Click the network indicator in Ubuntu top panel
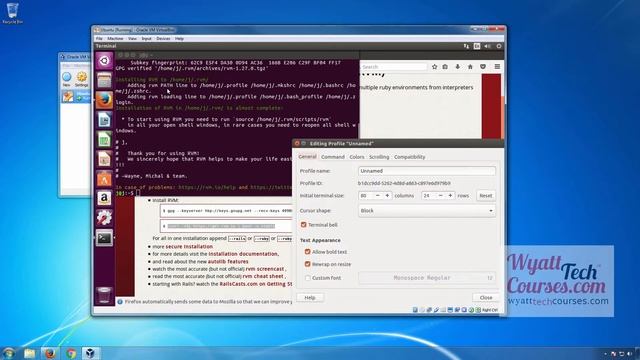640x360 pixels. click(466, 46)
